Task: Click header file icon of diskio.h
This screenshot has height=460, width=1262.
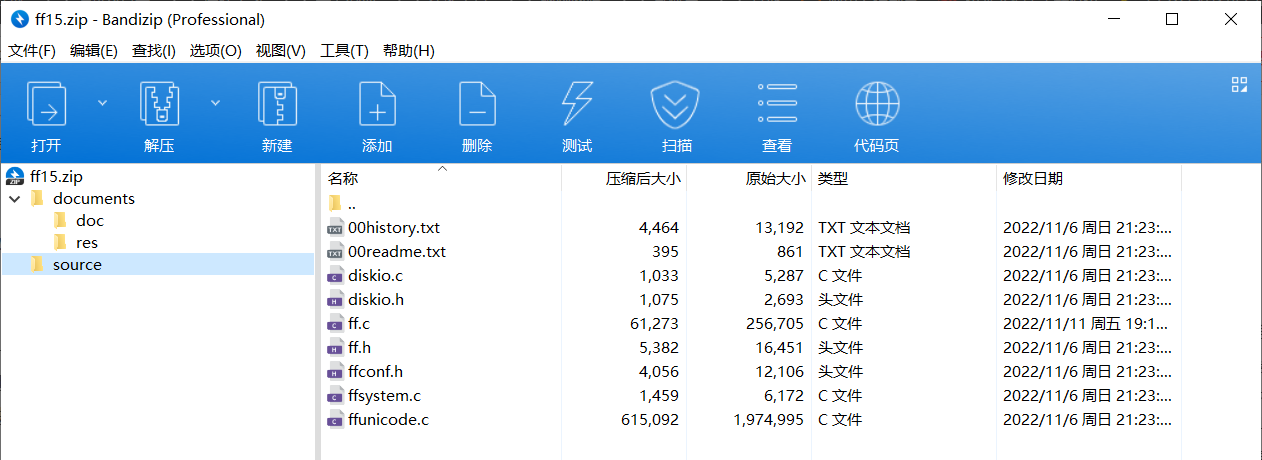Action: [x=335, y=300]
